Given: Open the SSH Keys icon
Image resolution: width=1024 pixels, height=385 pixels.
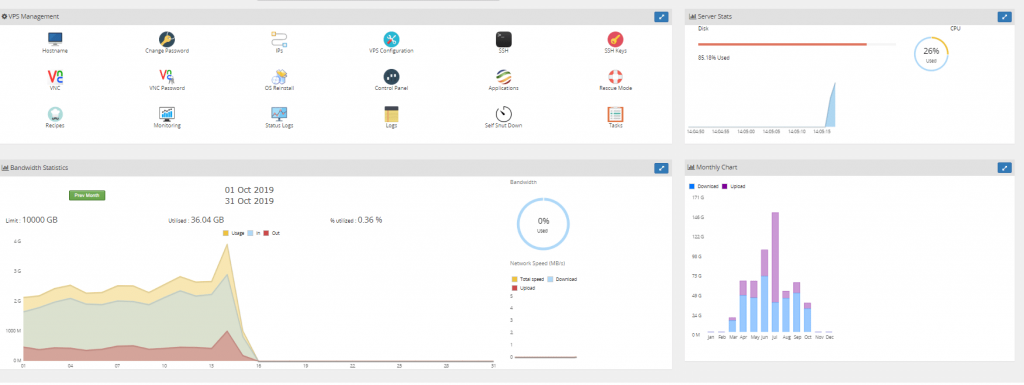Looking at the screenshot, I should pos(615,39).
